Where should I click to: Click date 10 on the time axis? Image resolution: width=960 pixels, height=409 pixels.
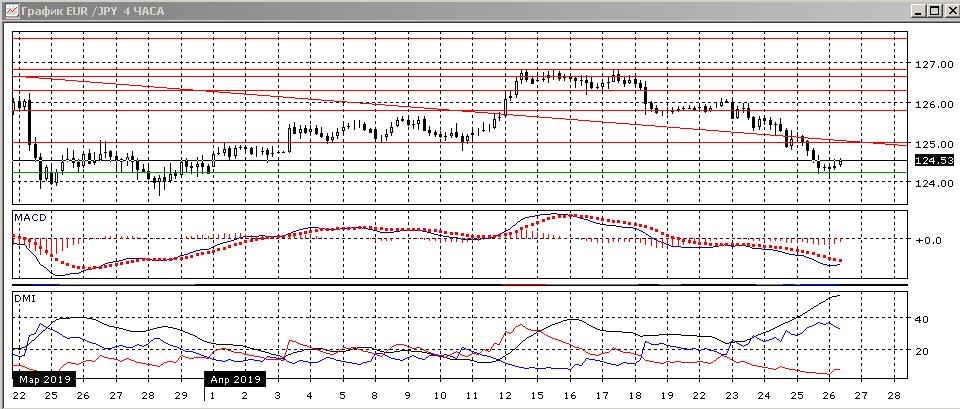[439, 396]
